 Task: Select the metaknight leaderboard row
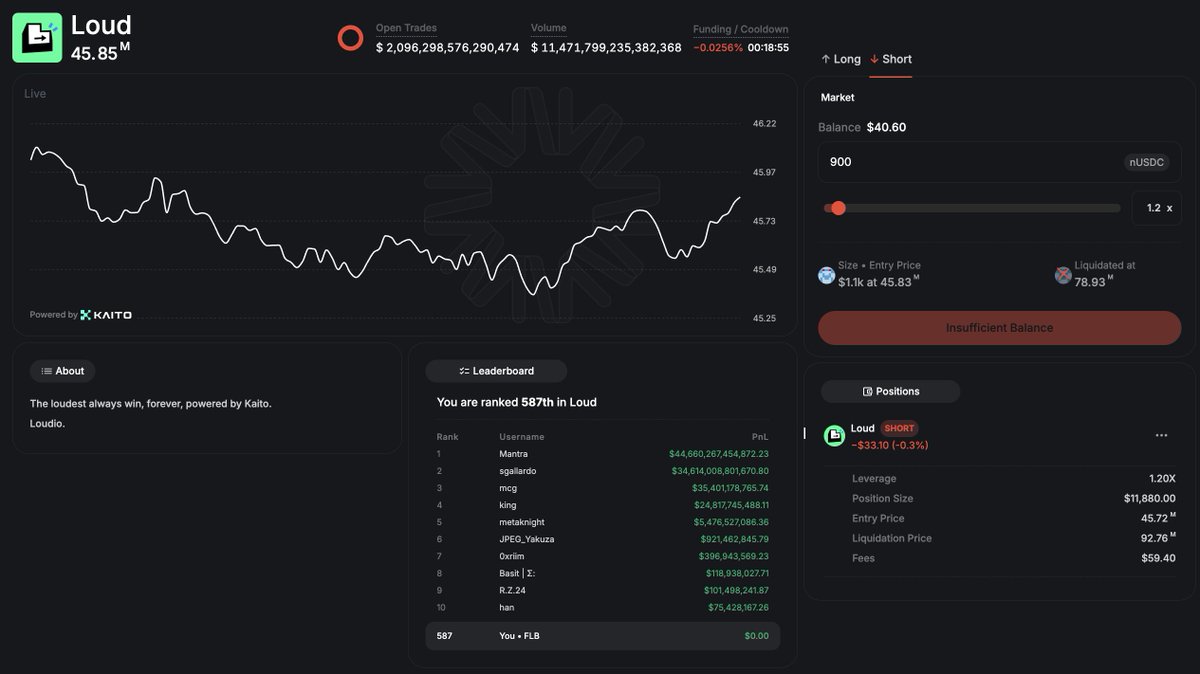point(602,522)
